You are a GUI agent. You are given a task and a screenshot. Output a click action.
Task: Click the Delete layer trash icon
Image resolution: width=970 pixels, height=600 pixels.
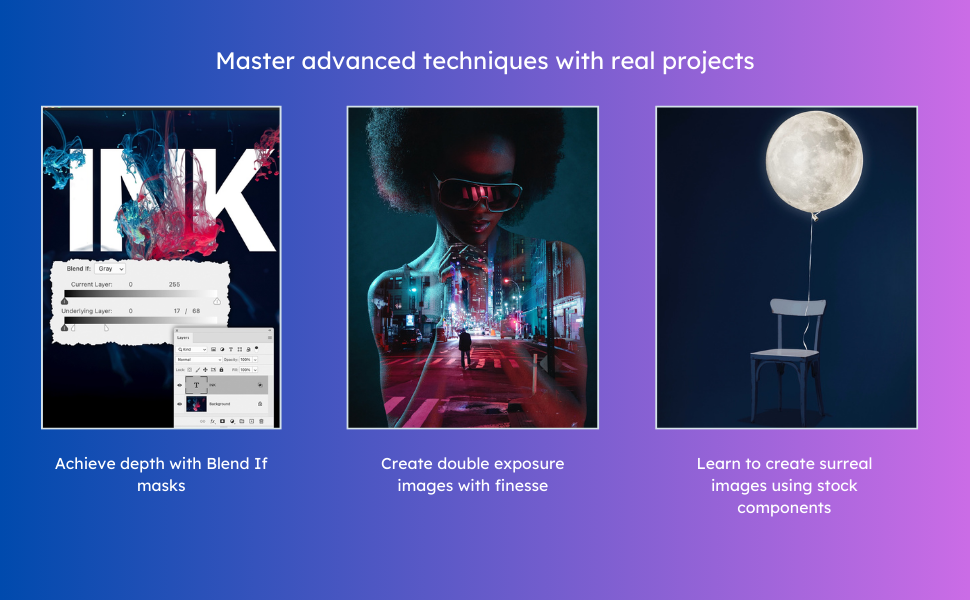(260, 420)
